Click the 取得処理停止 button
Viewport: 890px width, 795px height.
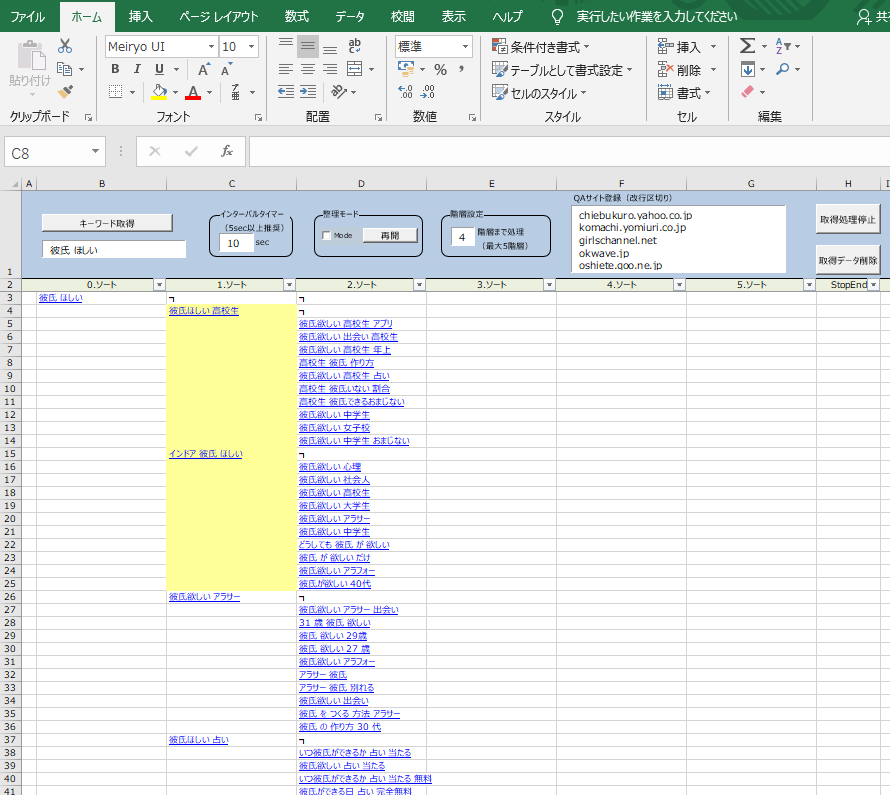(848, 220)
